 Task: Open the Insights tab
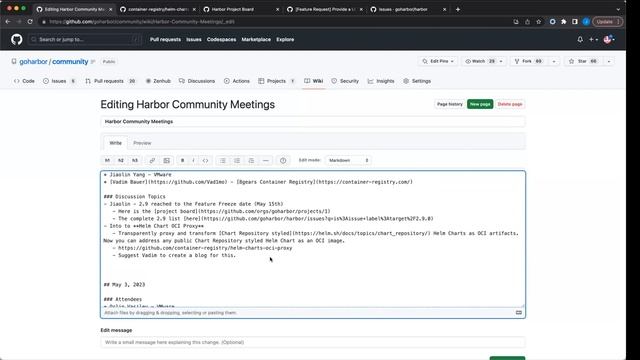tap(381, 81)
